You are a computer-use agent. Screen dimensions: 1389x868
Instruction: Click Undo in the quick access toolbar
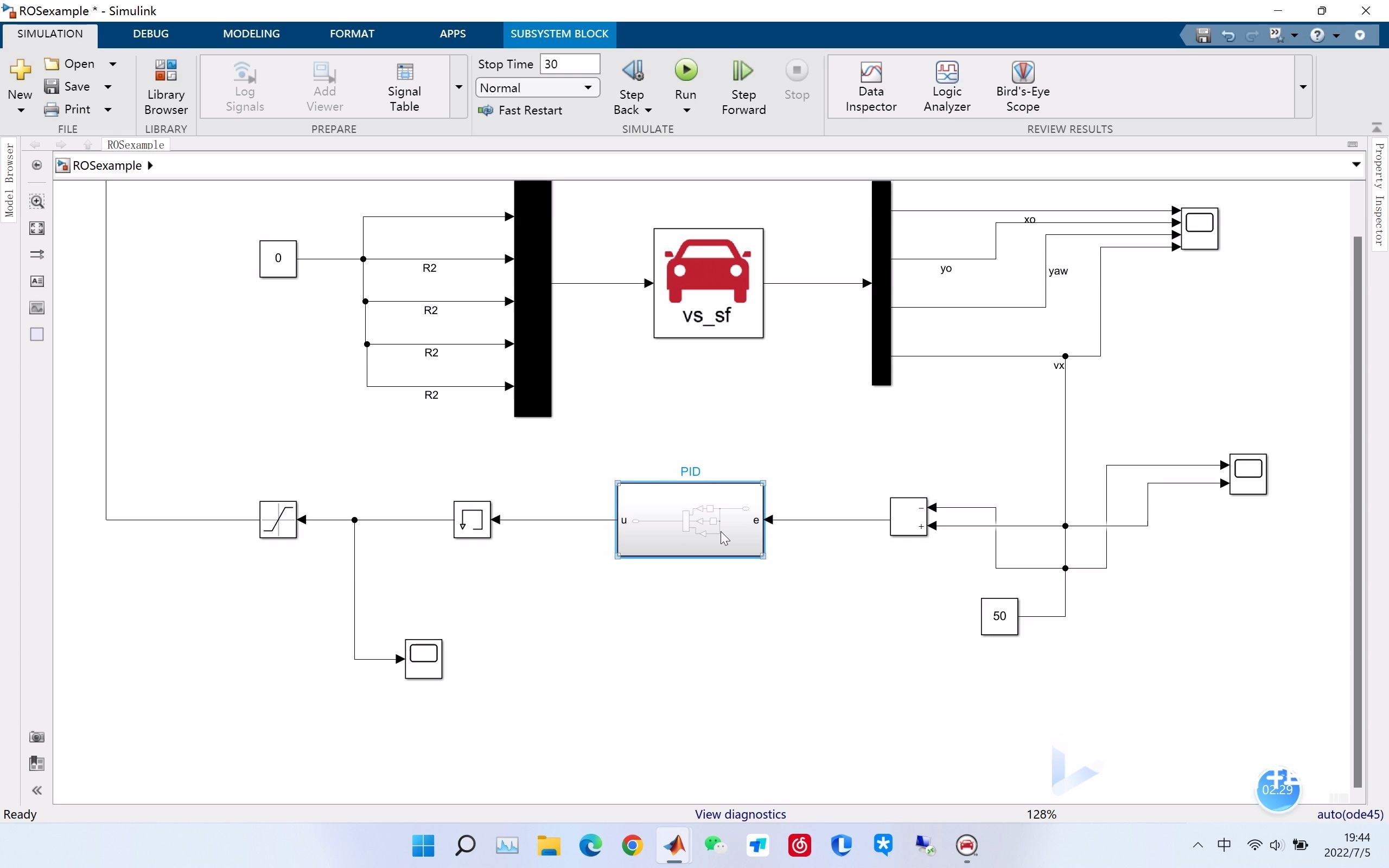point(1228,35)
